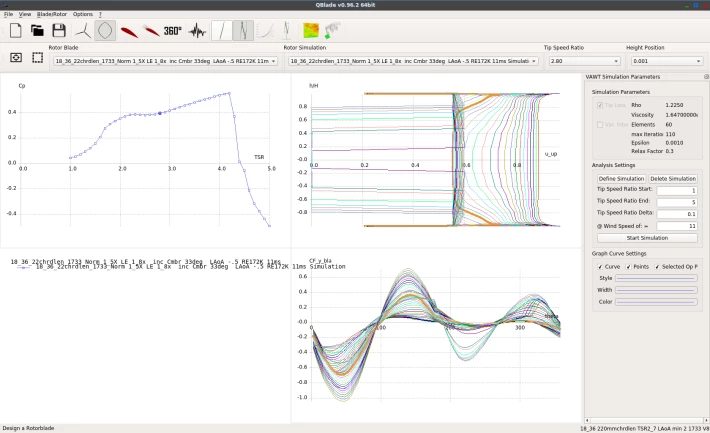Viewport: 710px width, 433px height.
Task: Toggle the Curve checkbox
Action: tap(600, 267)
